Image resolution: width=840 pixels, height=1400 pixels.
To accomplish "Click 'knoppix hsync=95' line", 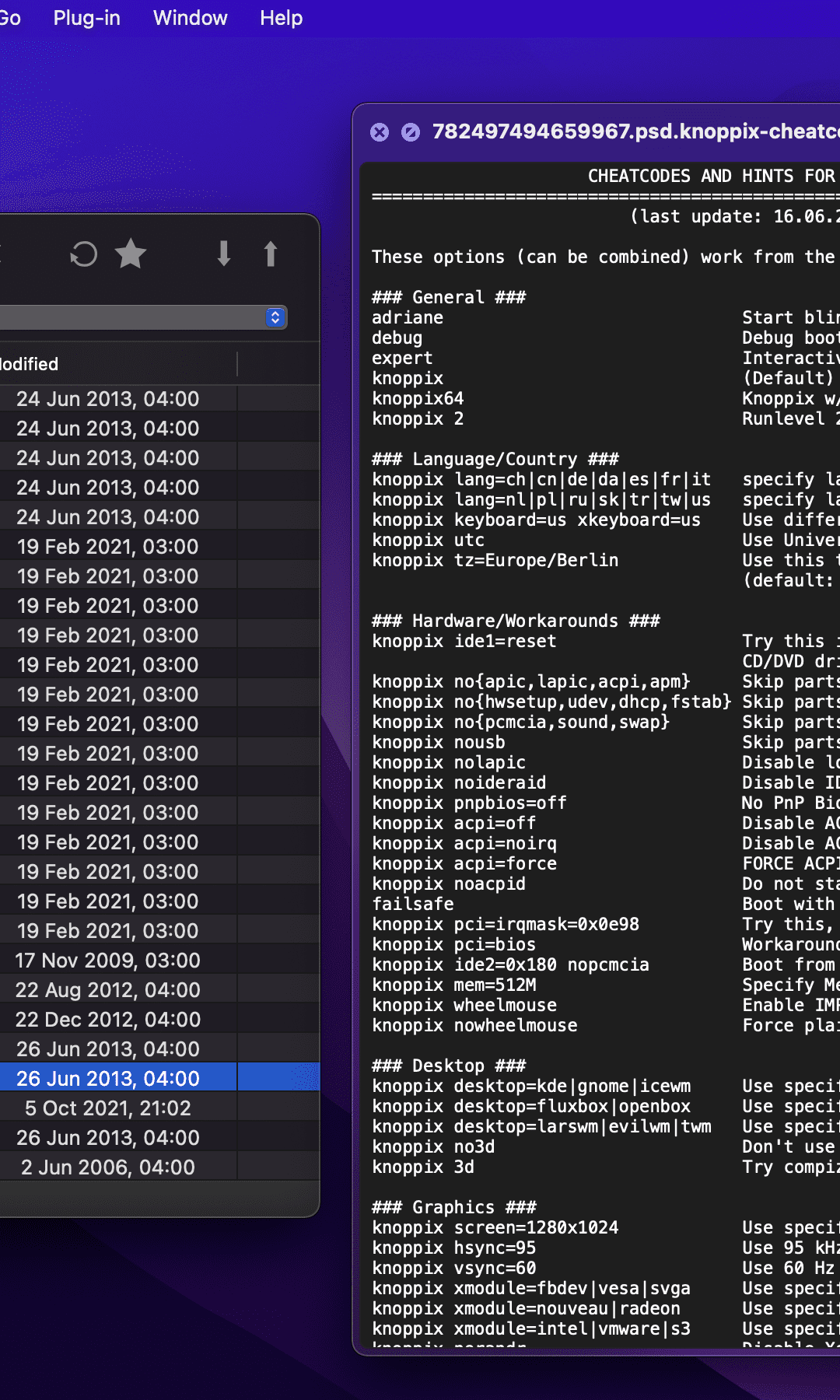I will click(454, 1248).
